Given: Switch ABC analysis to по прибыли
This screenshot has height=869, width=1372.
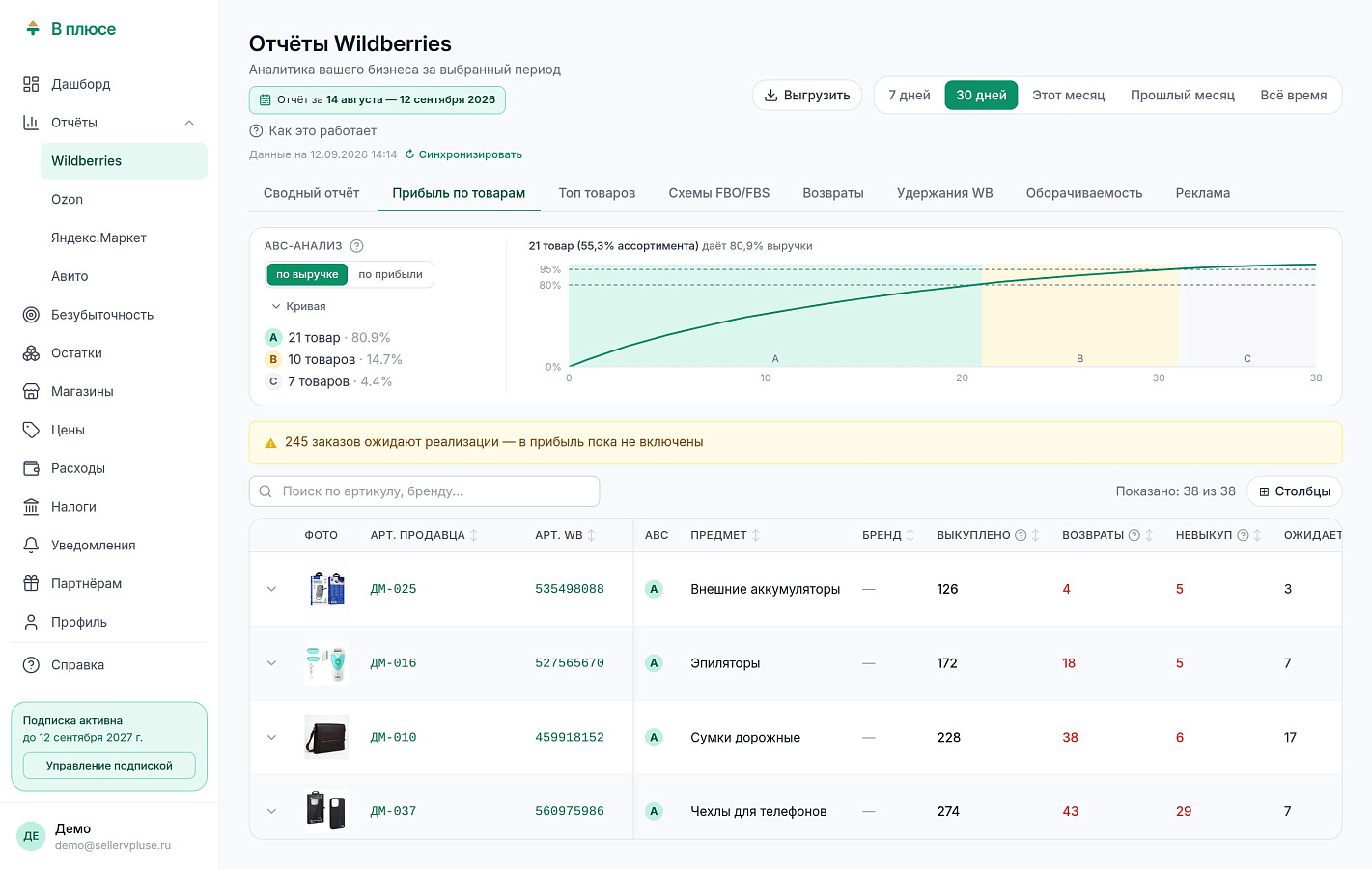Looking at the screenshot, I should pyautogui.click(x=391, y=274).
